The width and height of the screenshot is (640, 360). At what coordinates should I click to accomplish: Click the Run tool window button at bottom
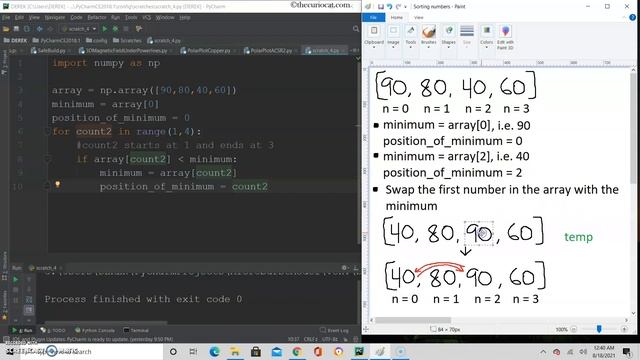coord(23,330)
